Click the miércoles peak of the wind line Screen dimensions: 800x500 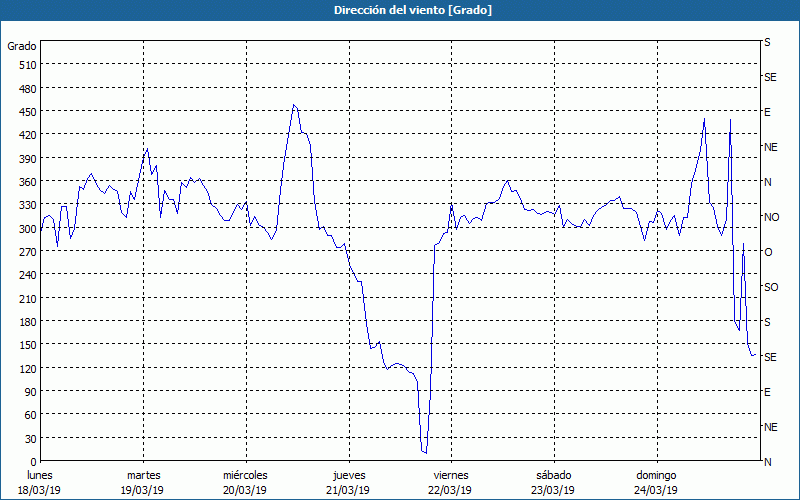click(294, 105)
